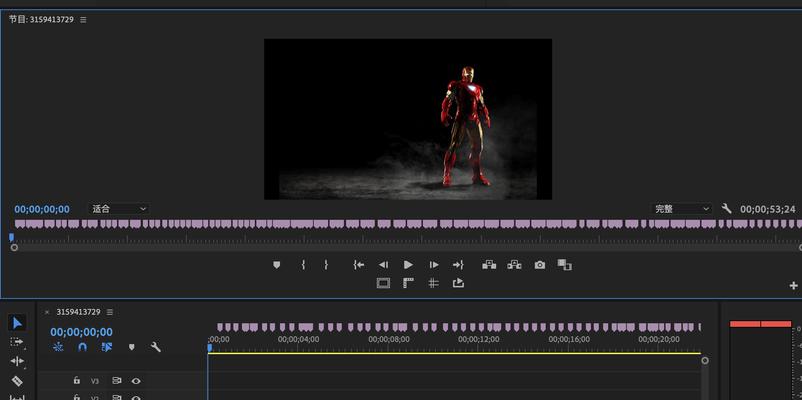Click the export share icon under play
The height and width of the screenshot is (400, 802).
click(458, 283)
